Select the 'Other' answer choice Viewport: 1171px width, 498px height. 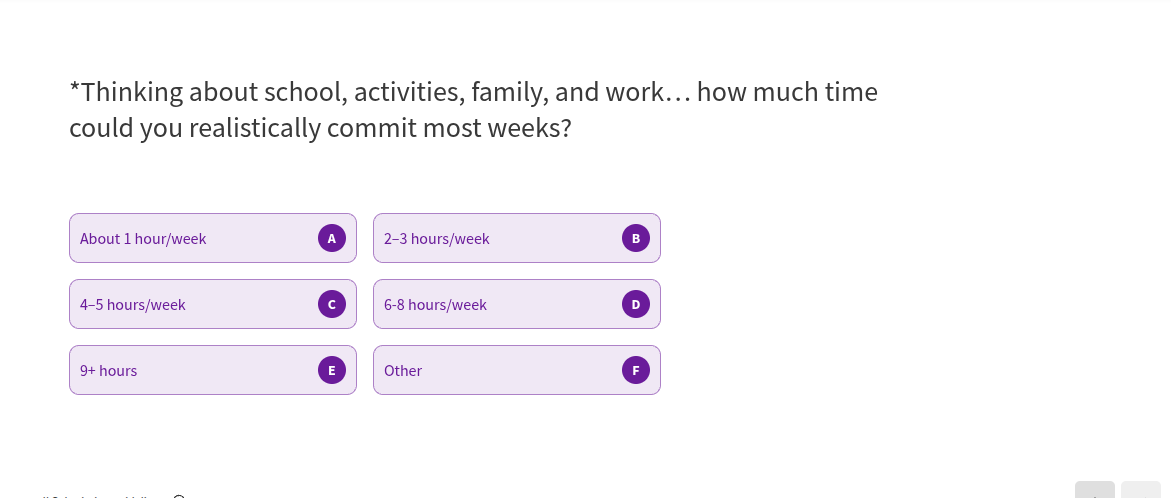[x=517, y=370]
